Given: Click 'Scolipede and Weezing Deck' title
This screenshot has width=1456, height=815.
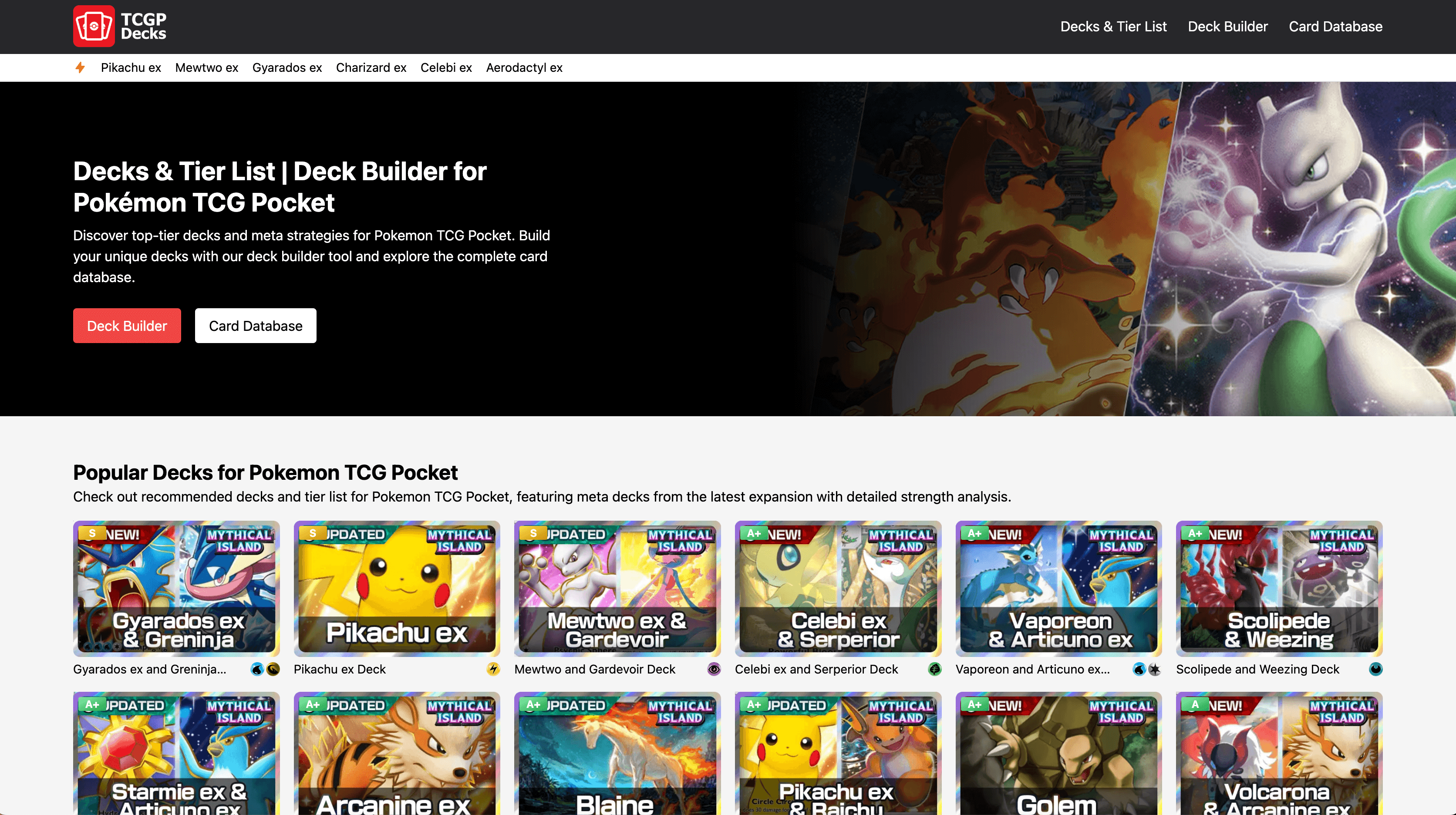Looking at the screenshot, I should click(1257, 669).
